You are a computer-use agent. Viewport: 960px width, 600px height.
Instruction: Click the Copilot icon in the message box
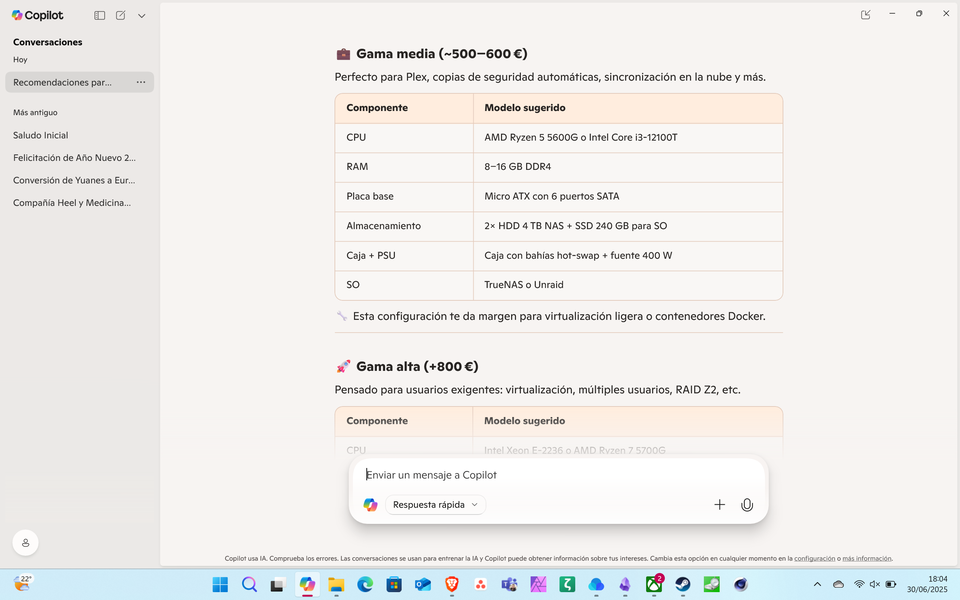370,504
